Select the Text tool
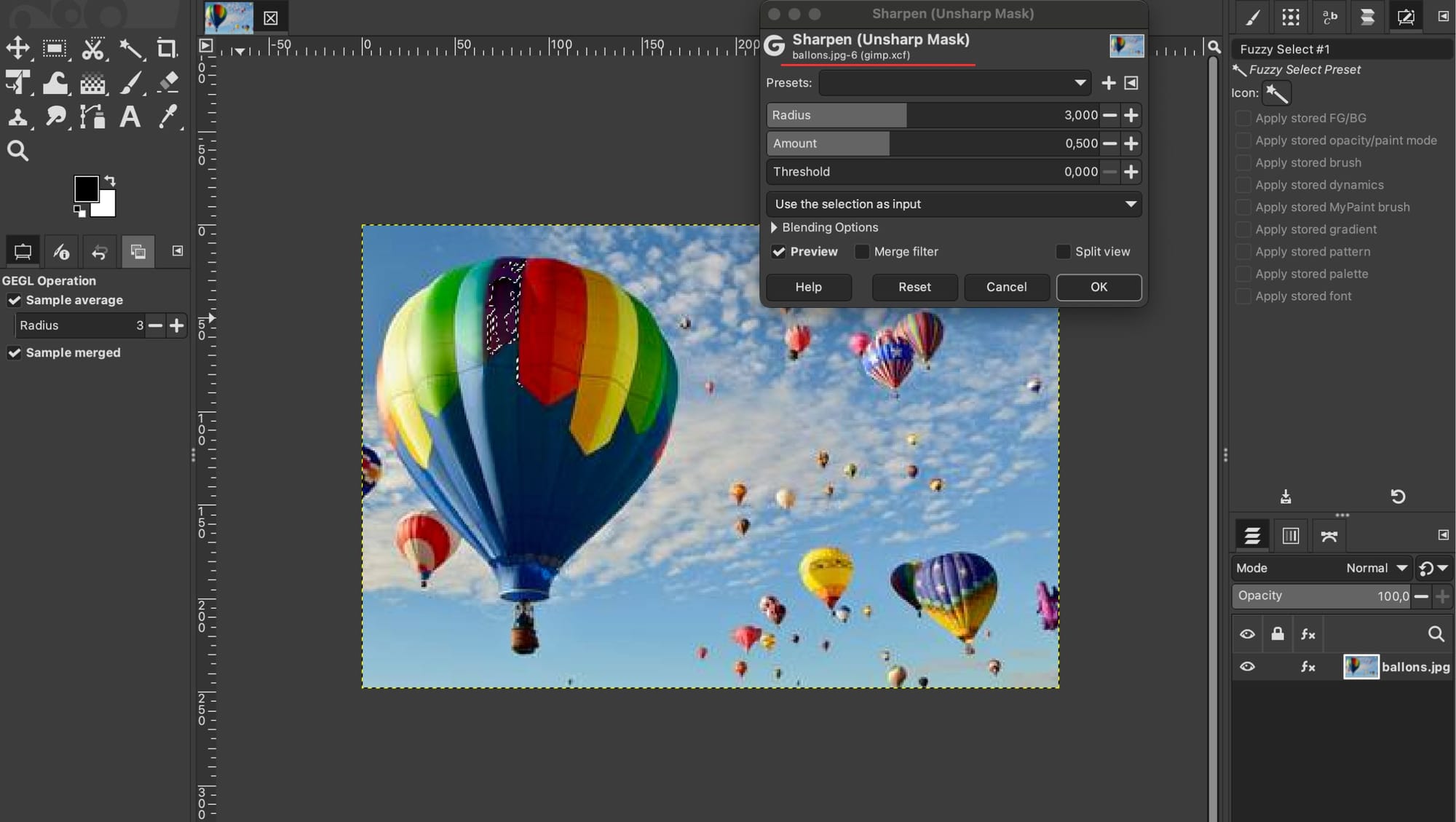 [130, 116]
